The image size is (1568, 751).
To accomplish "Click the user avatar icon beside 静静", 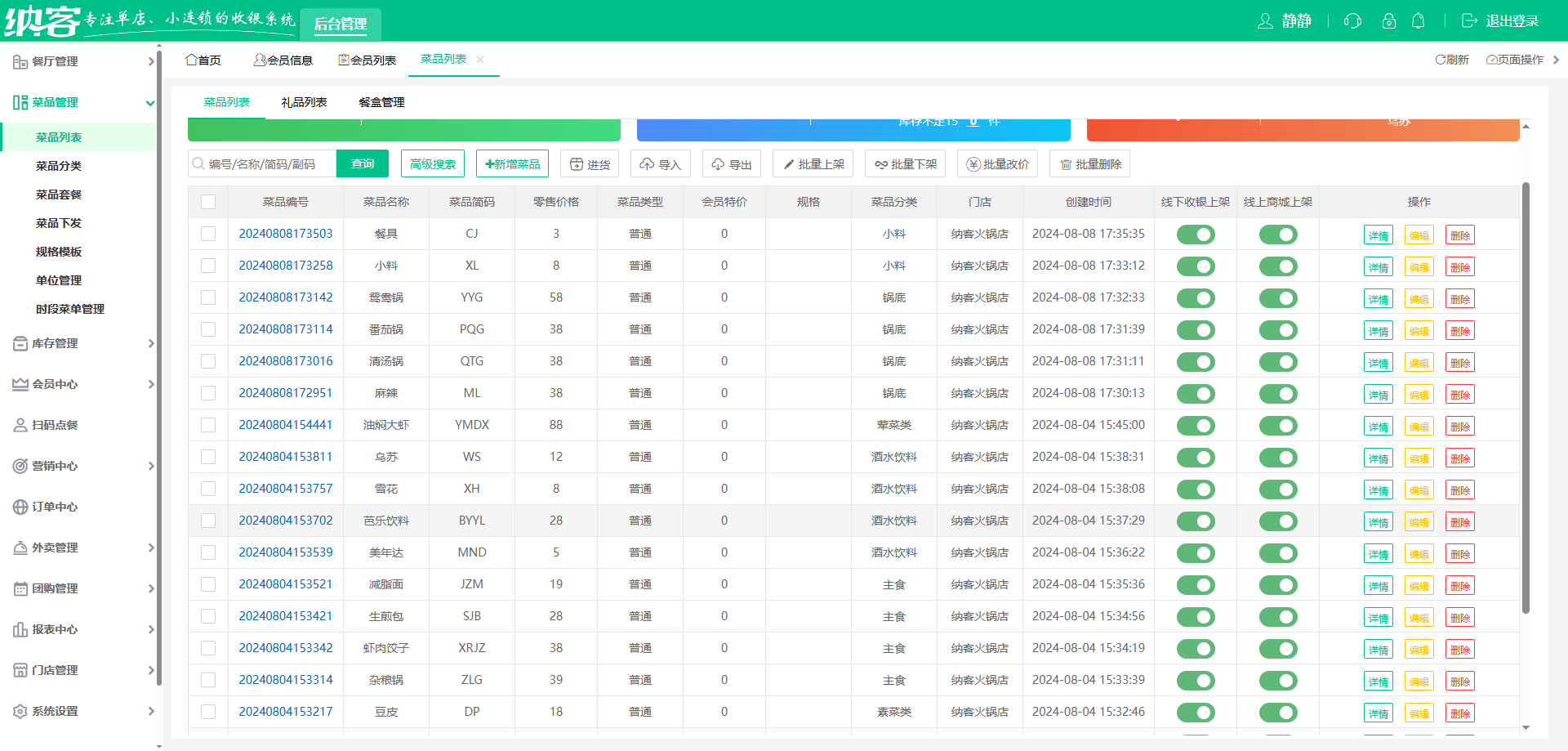I will point(1265,21).
